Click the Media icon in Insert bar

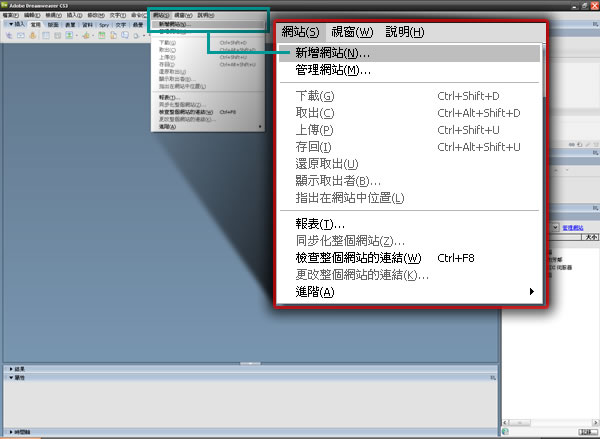coord(86,35)
